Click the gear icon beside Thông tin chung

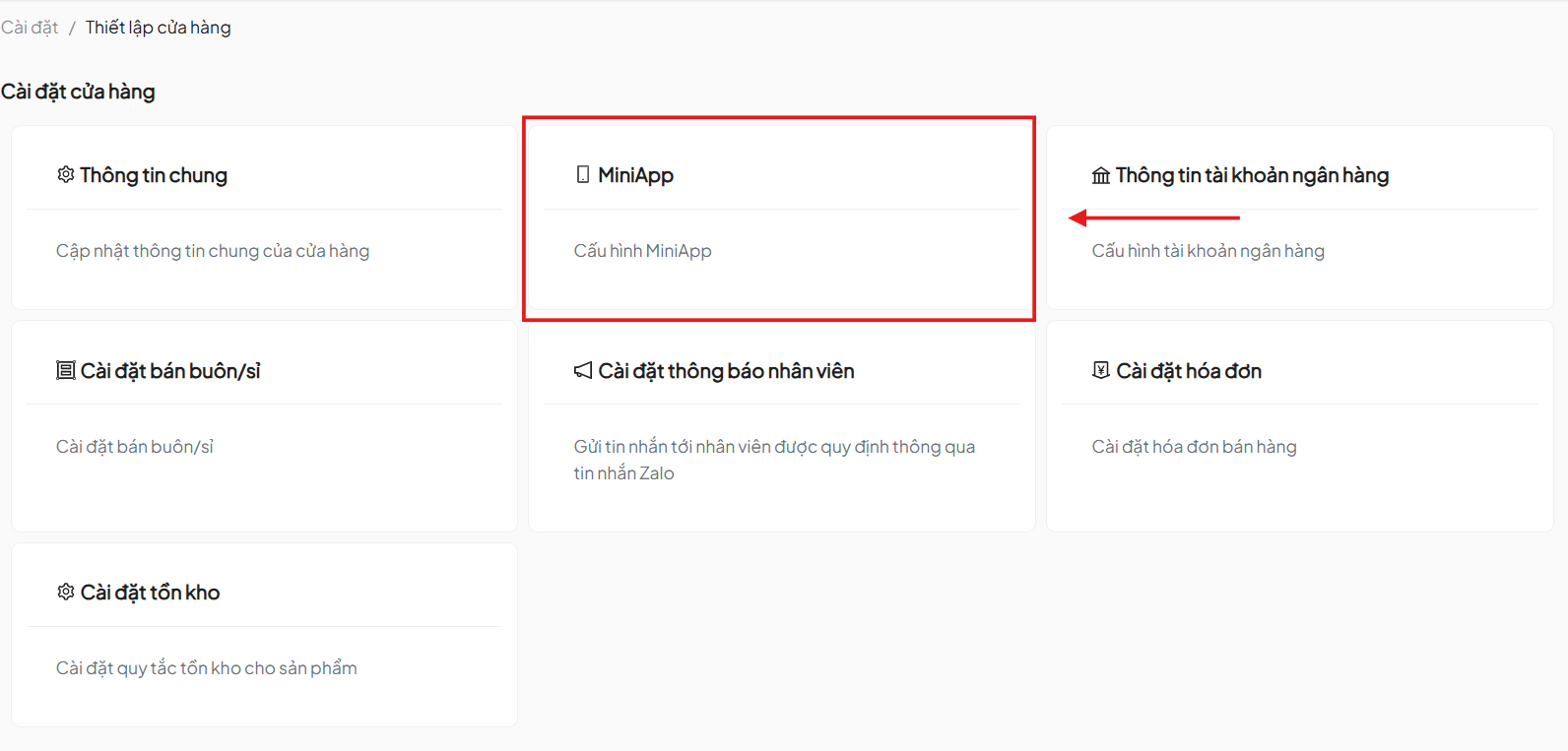(65, 174)
